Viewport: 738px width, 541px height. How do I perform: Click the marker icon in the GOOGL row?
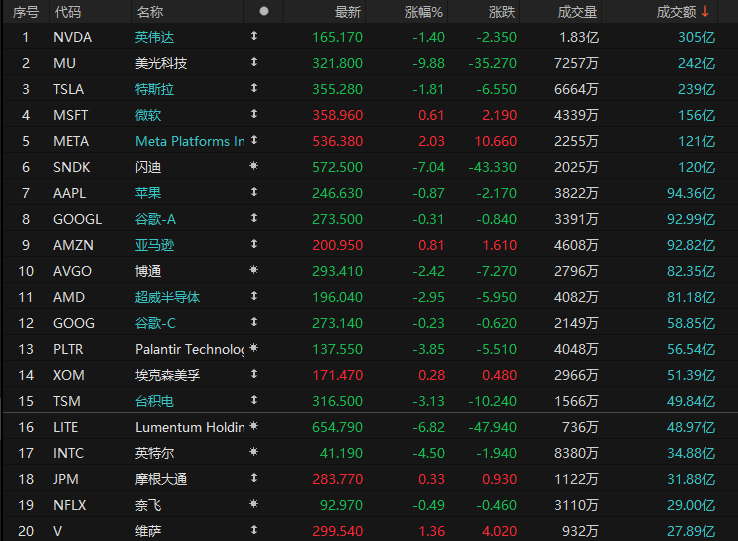[254, 218]
